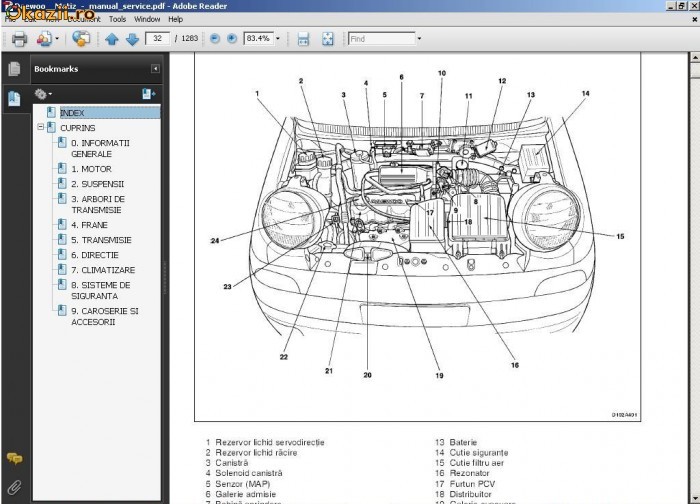This screenshot has width=700, height=504.
Task: Click the Bookmarks panel title
Action: coord(56,69)
